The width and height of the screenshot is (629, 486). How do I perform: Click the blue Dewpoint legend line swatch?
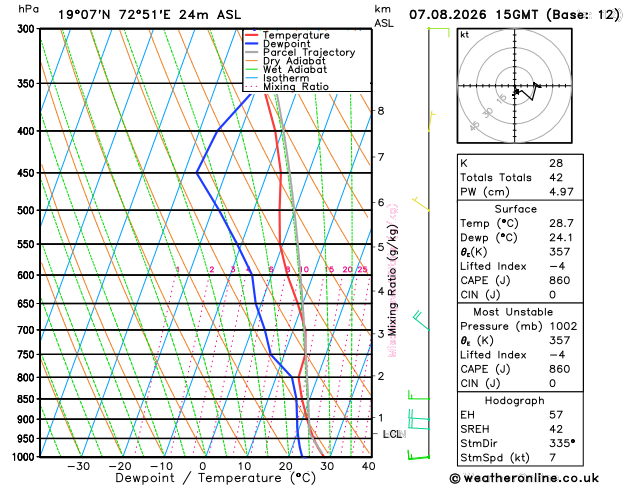point(252,43)
